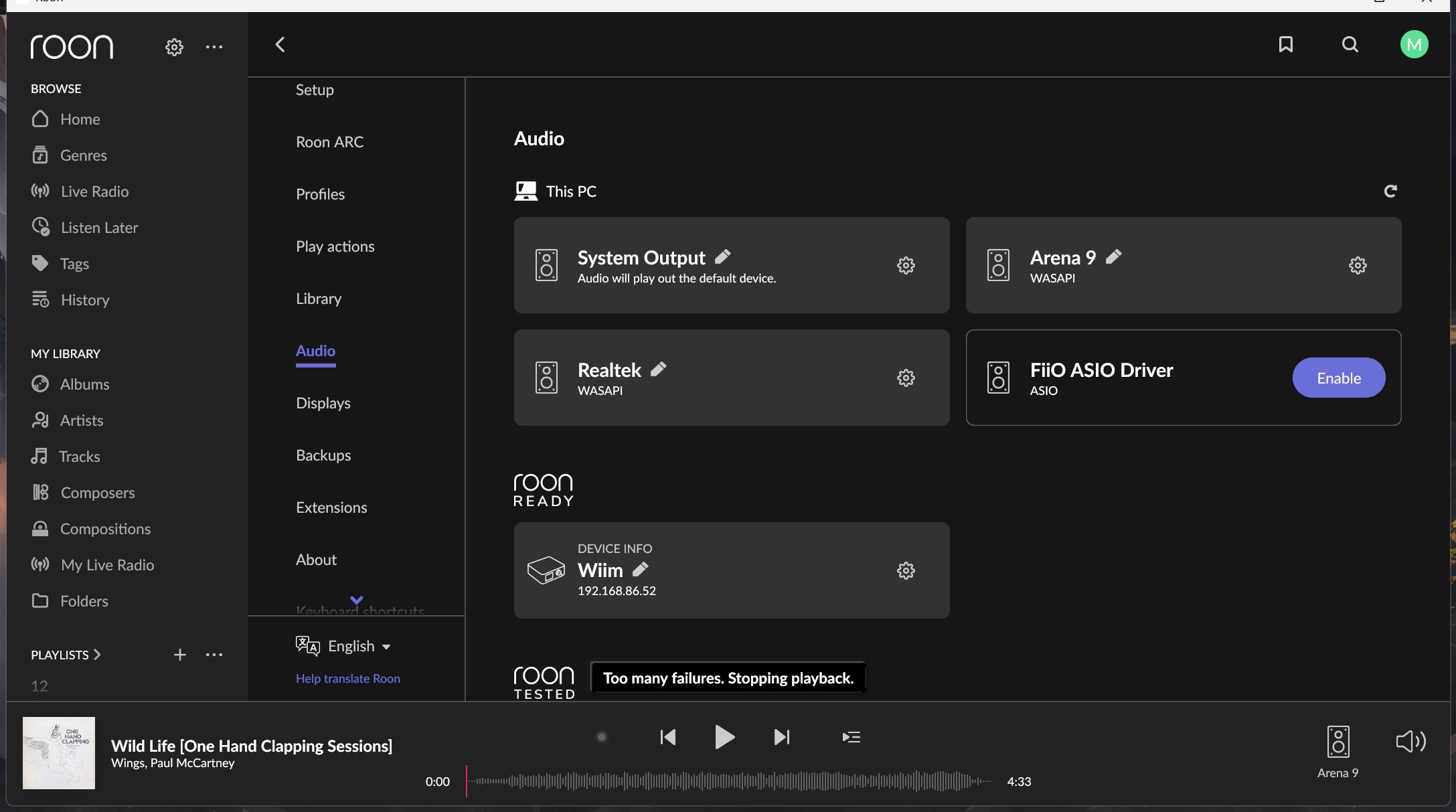Go back with the left arrow
This screenshot has width=1456, height=812.
click(280, 45)
